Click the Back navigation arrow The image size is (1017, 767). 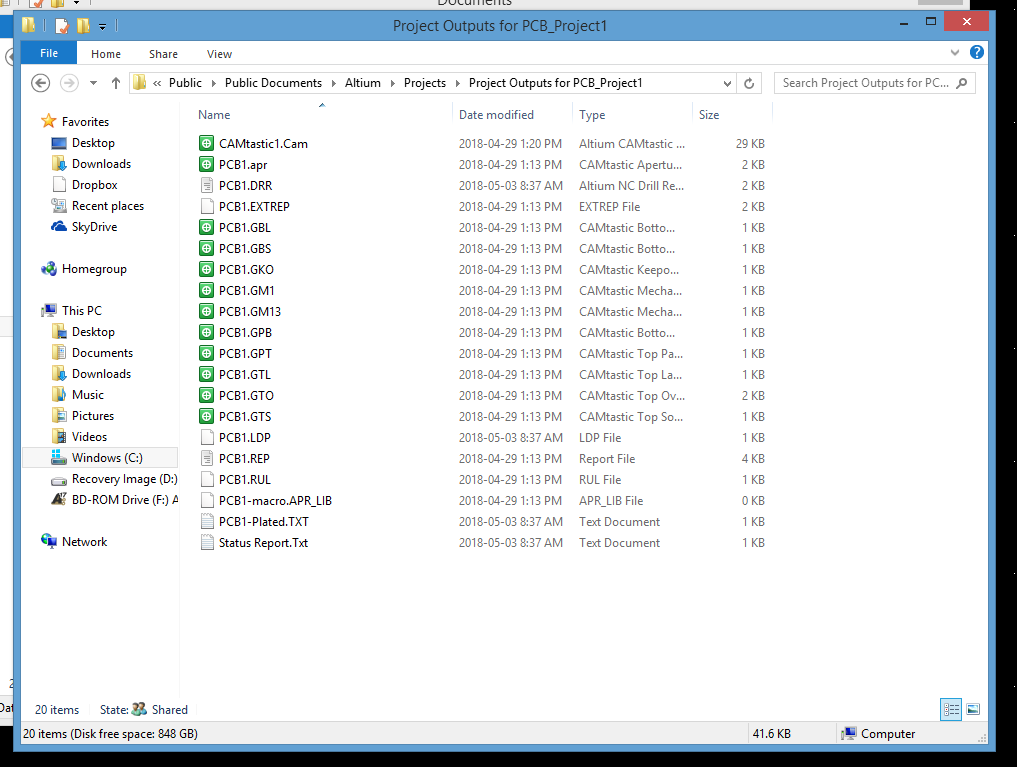pos(41,83)
